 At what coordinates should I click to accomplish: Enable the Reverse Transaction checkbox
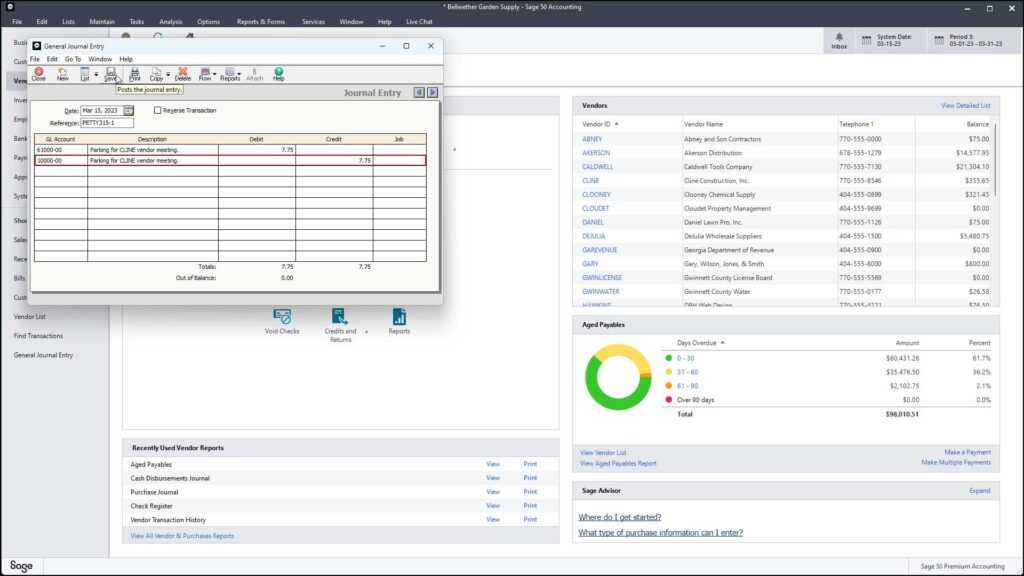coord(157,110)
